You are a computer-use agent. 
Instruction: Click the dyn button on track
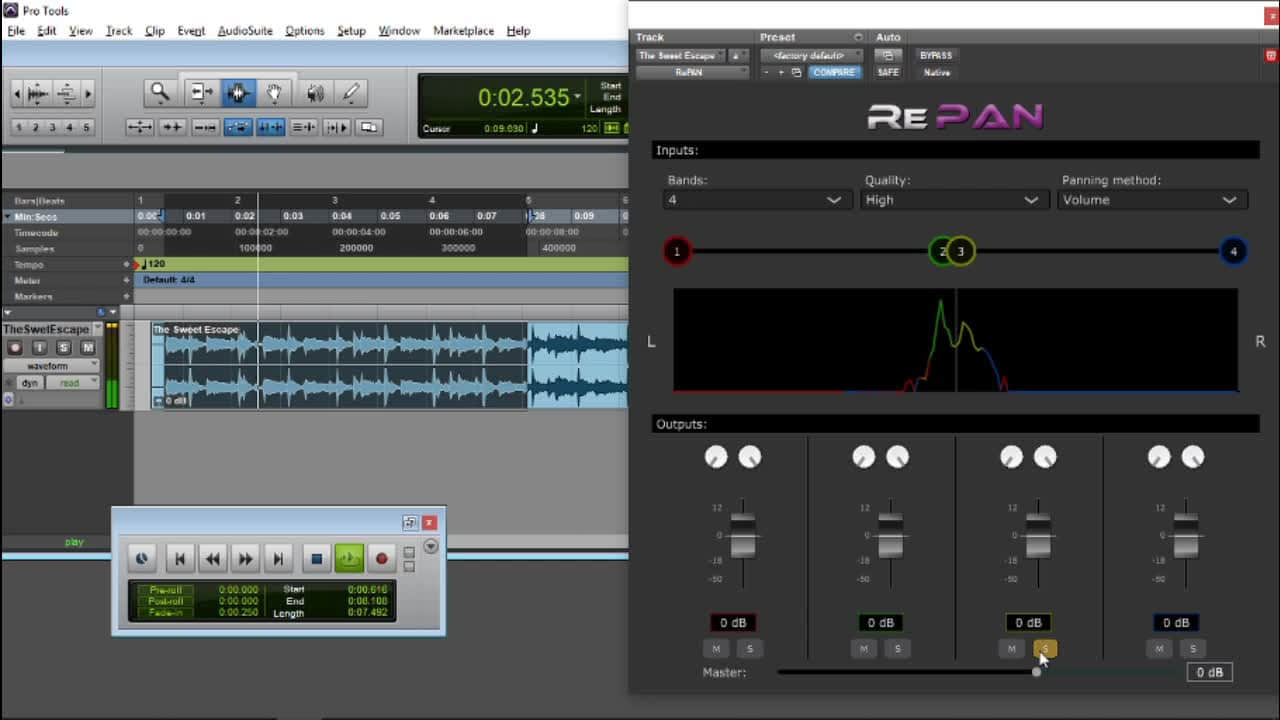[30, 383]
